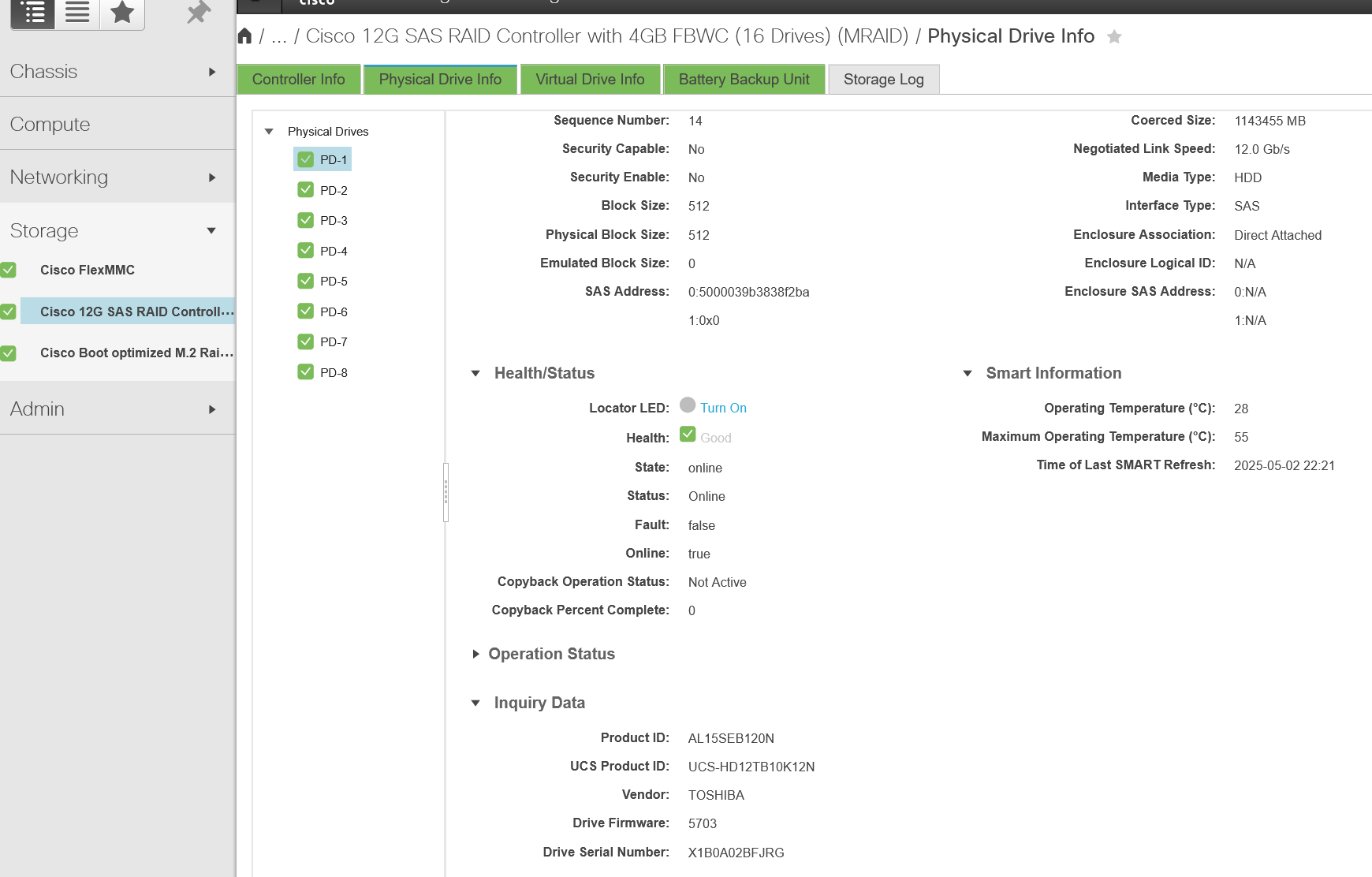Click the breadcrumb ellipsis link
Image resolution: width=1372 pixels, height=877 pixels.
(279, 36)
